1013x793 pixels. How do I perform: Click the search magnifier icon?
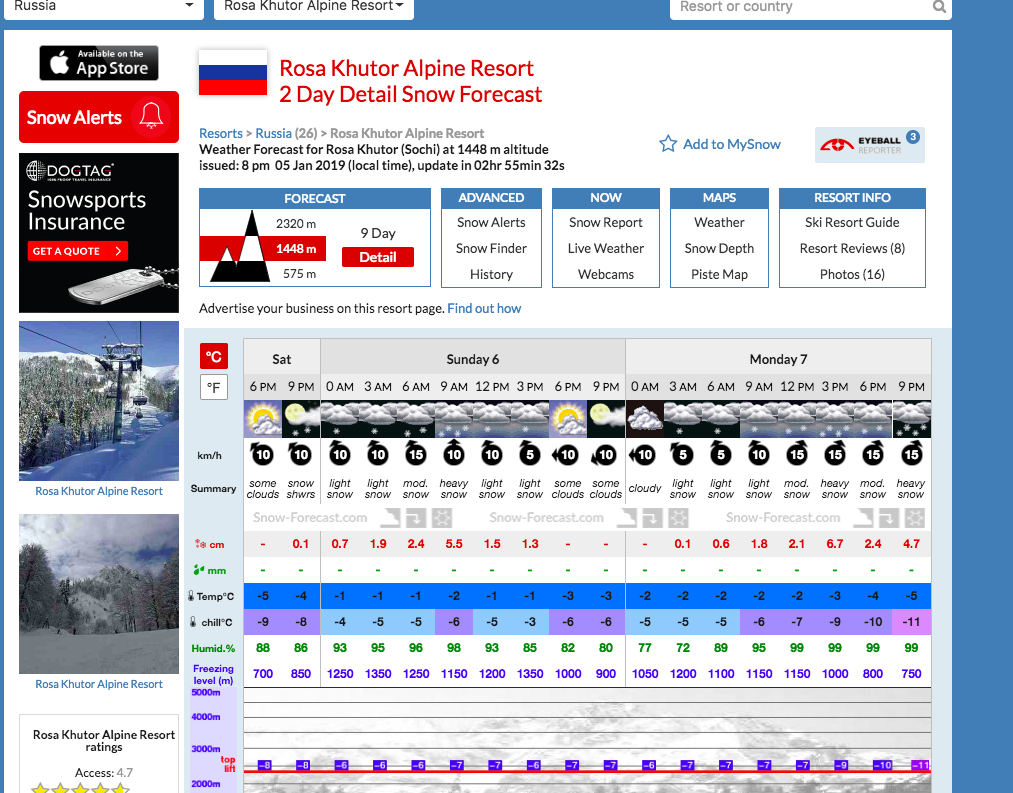coord(939,6)
